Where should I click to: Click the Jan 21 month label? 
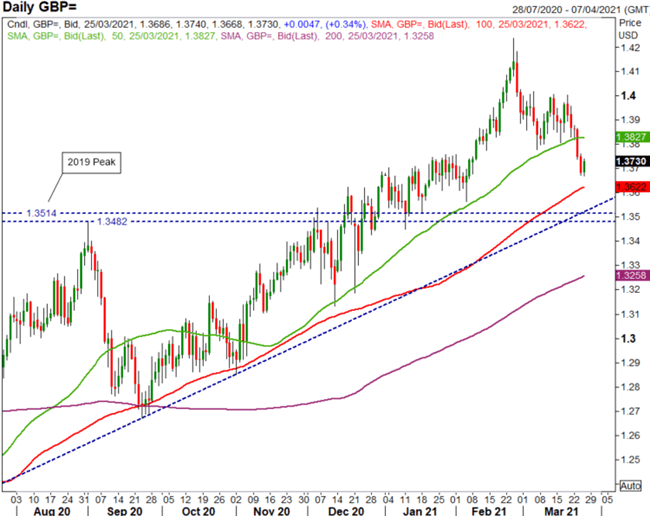pos(420,511)
